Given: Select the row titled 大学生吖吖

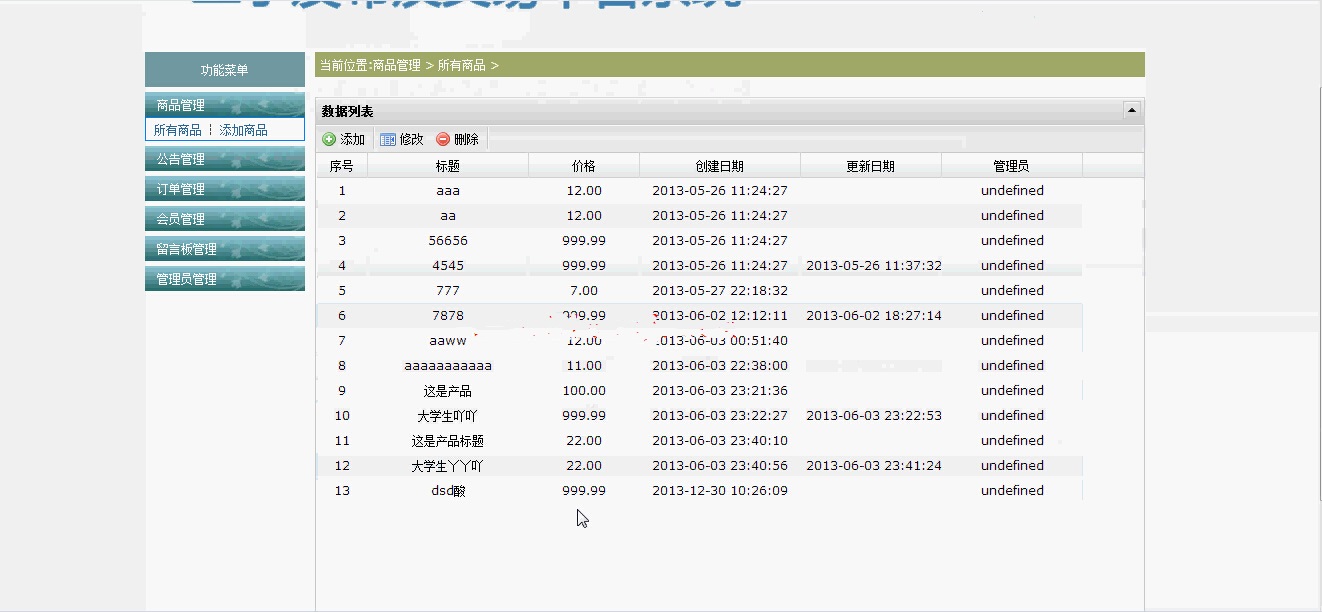Looking at the screenshot, I should tap(699, 415).
